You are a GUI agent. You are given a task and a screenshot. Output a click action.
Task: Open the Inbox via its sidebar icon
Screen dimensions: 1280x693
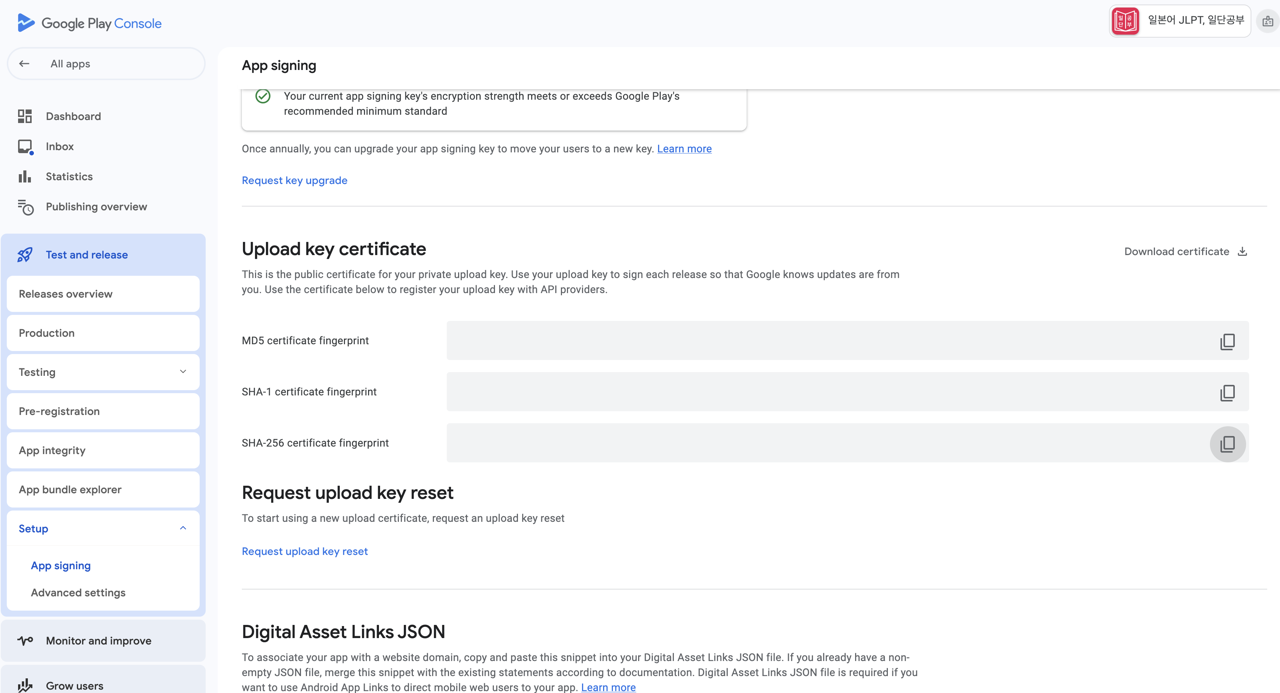tap(24, 146)
